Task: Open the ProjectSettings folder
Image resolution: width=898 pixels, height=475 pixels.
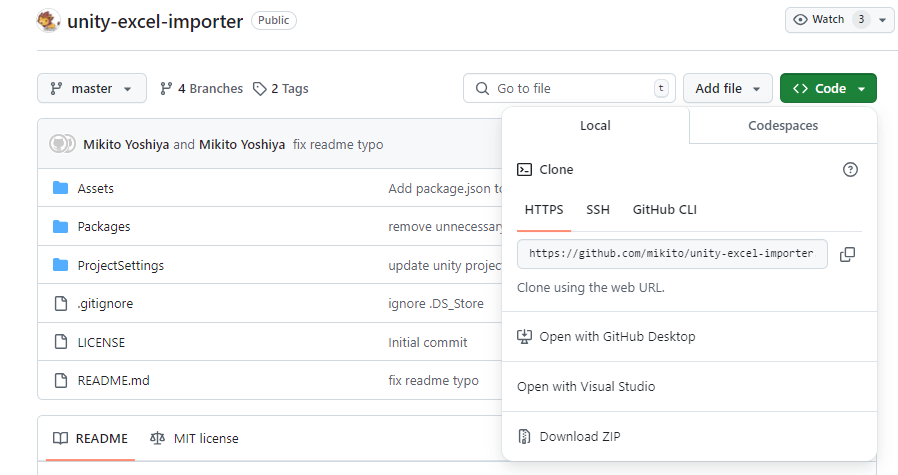Action: [120, 265]
